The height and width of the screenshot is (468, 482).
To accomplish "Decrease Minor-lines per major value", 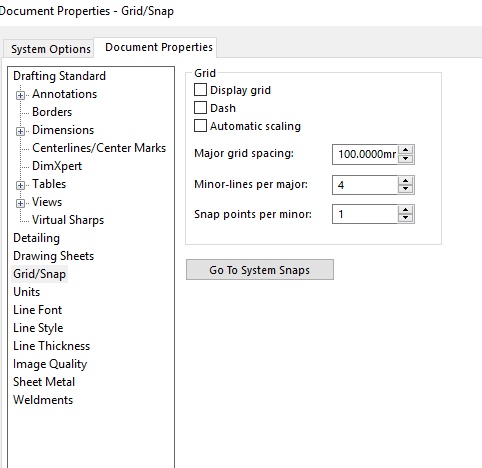I will click(406, 189).
